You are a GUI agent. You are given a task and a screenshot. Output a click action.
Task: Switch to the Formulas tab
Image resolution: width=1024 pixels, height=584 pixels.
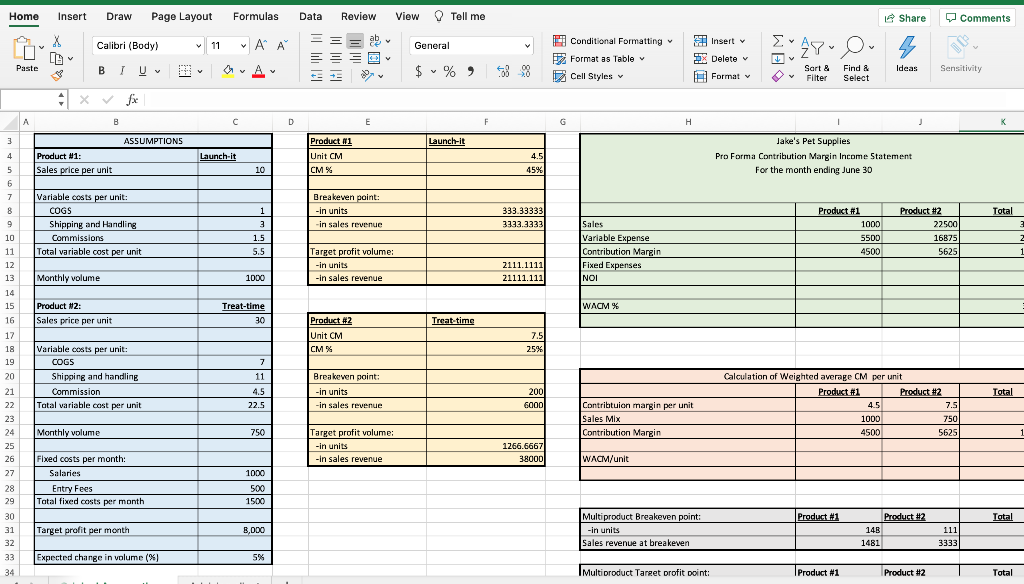coord(255,16)
